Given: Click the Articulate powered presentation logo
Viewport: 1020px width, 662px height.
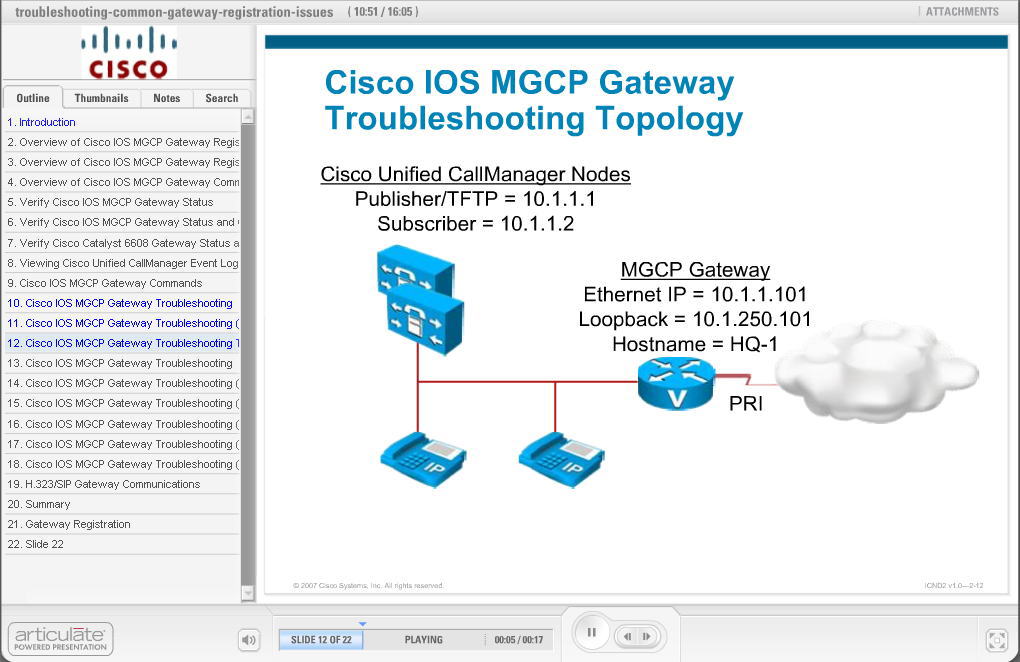Looking at the screenshot, I should [60, 639].
